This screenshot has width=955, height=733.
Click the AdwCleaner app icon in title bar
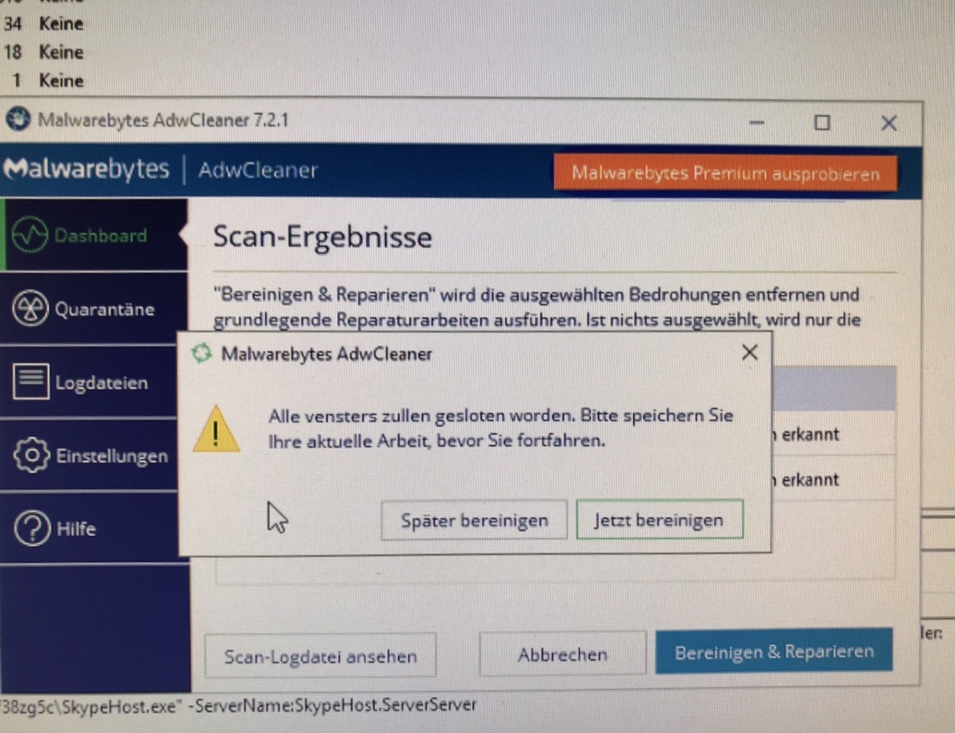click(x=18, y=119)
